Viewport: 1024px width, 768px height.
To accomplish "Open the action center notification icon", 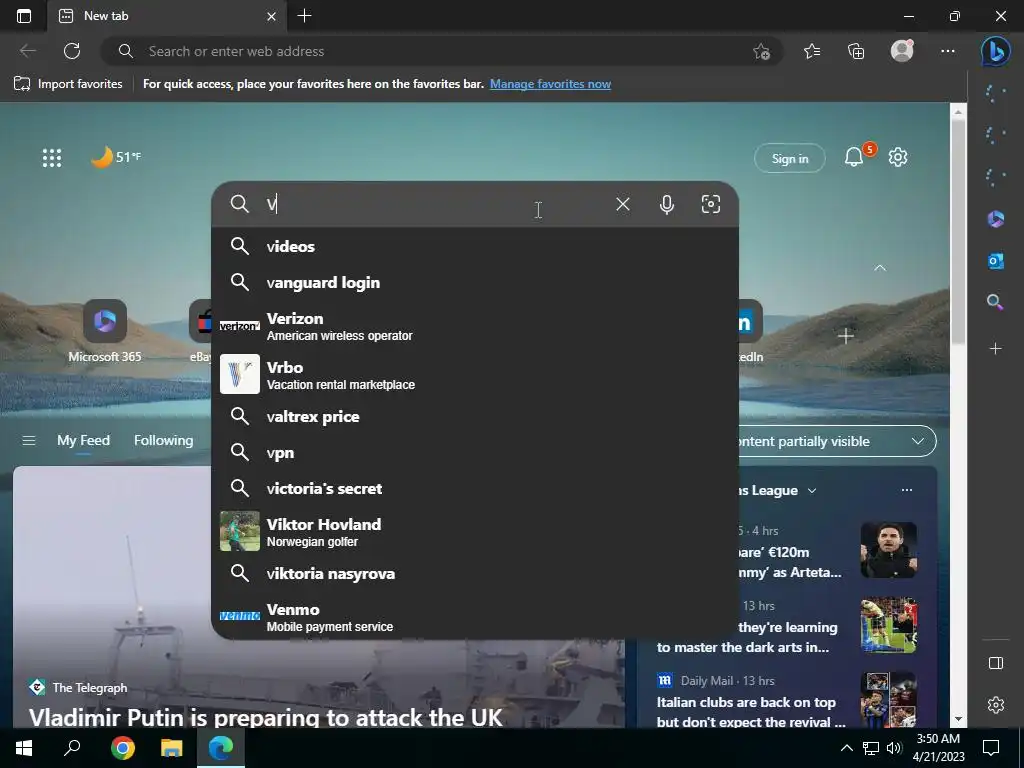I will [x=991, y=748].
